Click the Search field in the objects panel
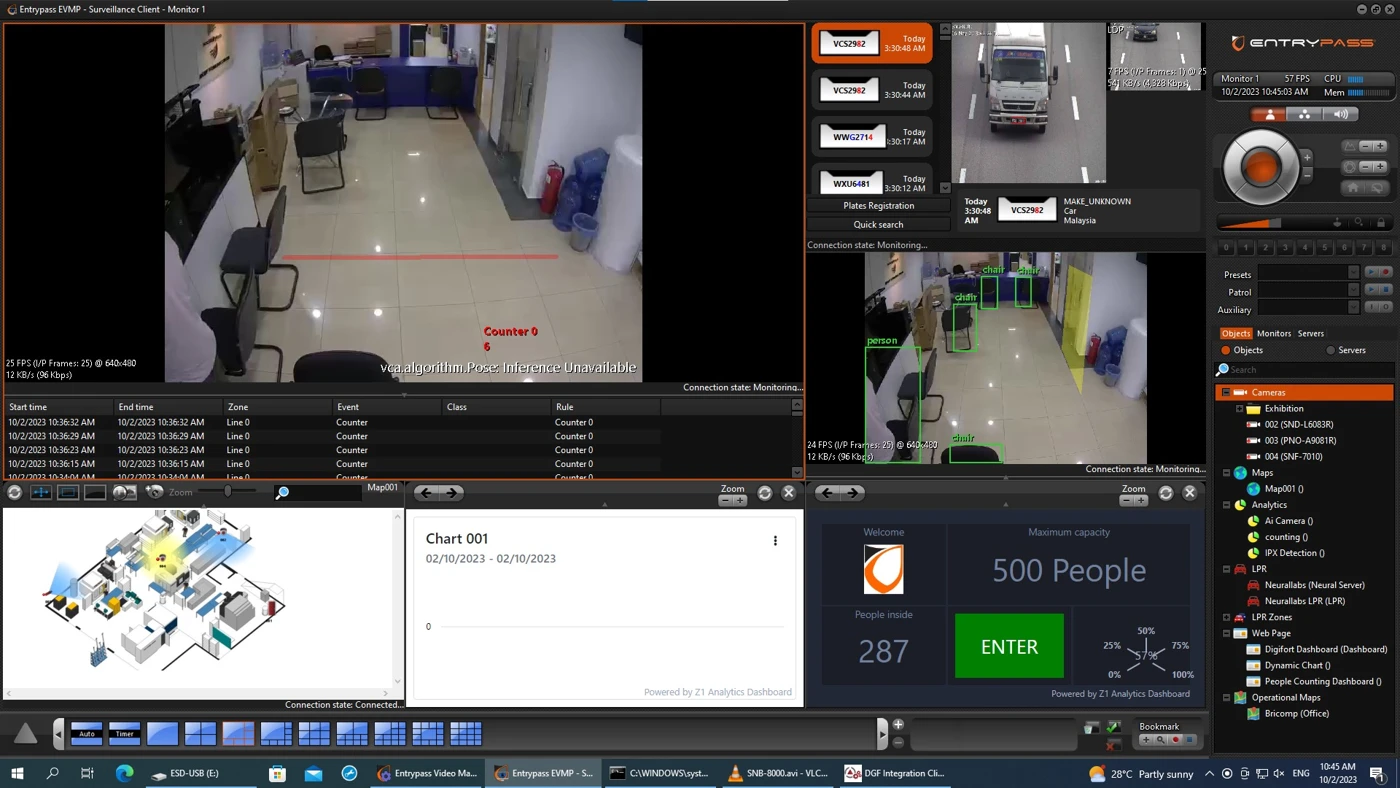This screenshot has width=1400, height=788. click(1304, 370)
